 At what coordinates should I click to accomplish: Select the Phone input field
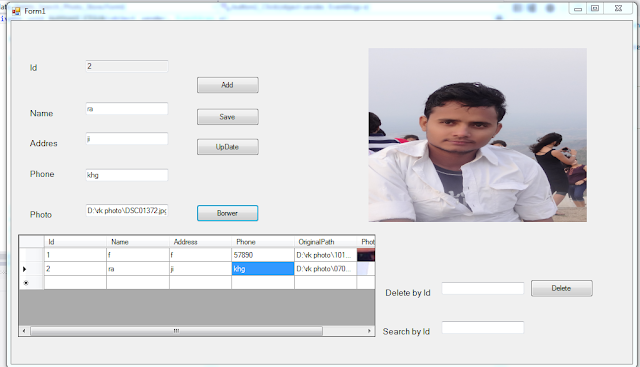(127, 175)
